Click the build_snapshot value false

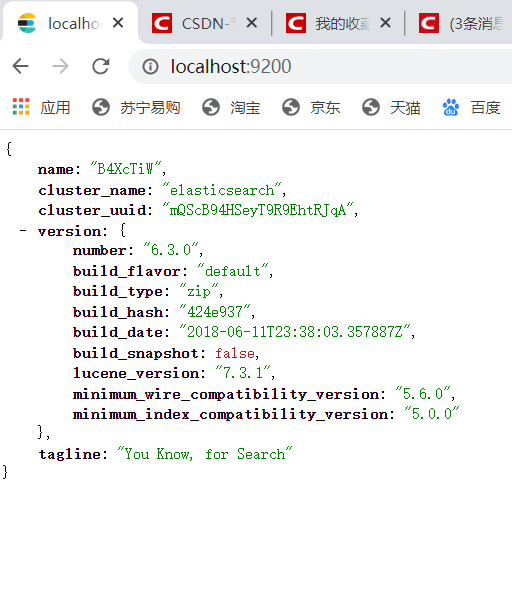[235, 353]
